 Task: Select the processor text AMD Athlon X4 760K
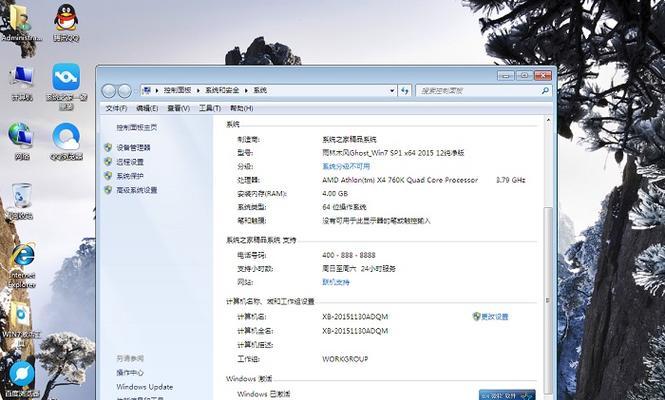pyautogui.click(x=400, y=180)
